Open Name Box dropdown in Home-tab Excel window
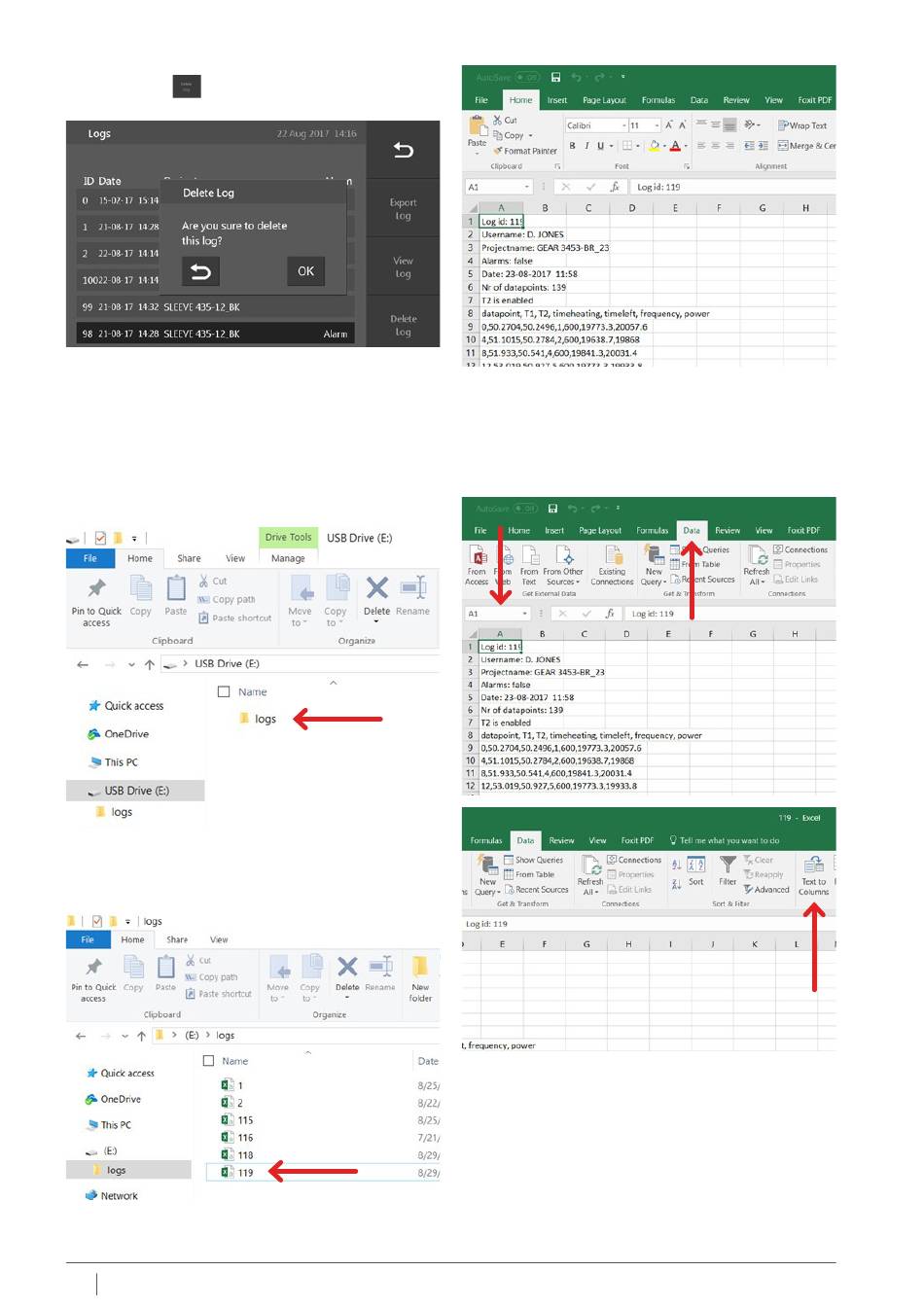 [527, 187]
